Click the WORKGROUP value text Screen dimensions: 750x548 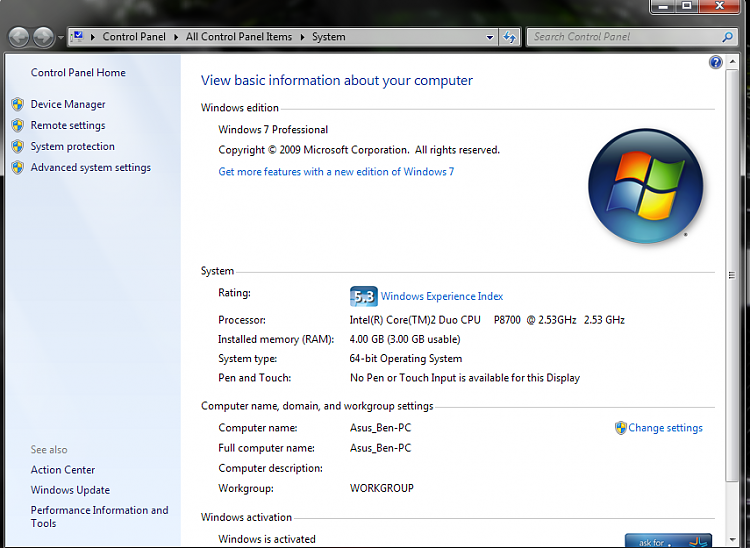[x=382, y=488]
